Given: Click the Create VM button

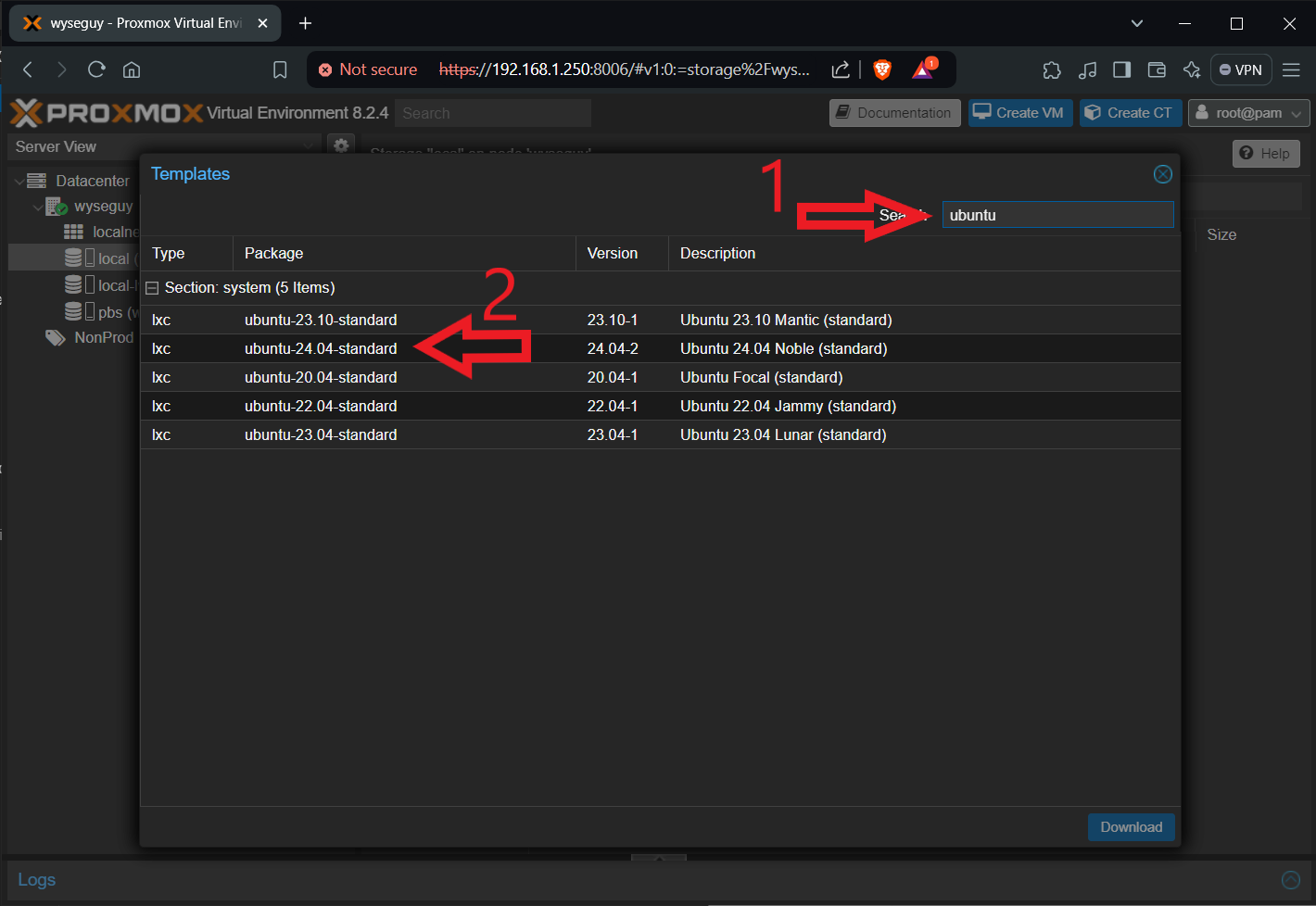Looking at the screenshot, I should [1019, 113].
